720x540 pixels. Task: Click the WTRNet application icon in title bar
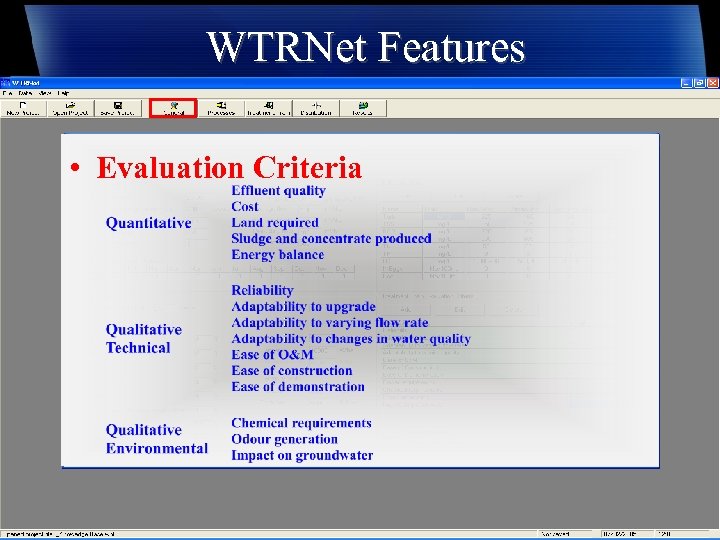[5, 83]
